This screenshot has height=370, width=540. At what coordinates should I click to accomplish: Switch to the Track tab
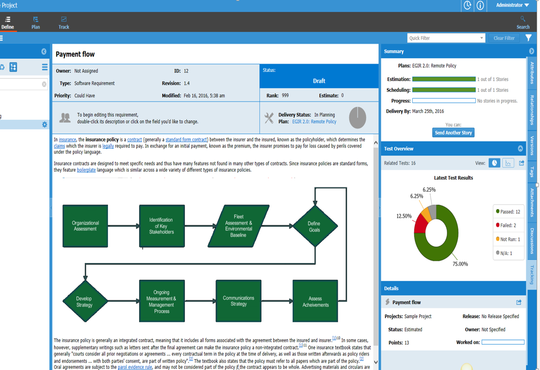64,22
